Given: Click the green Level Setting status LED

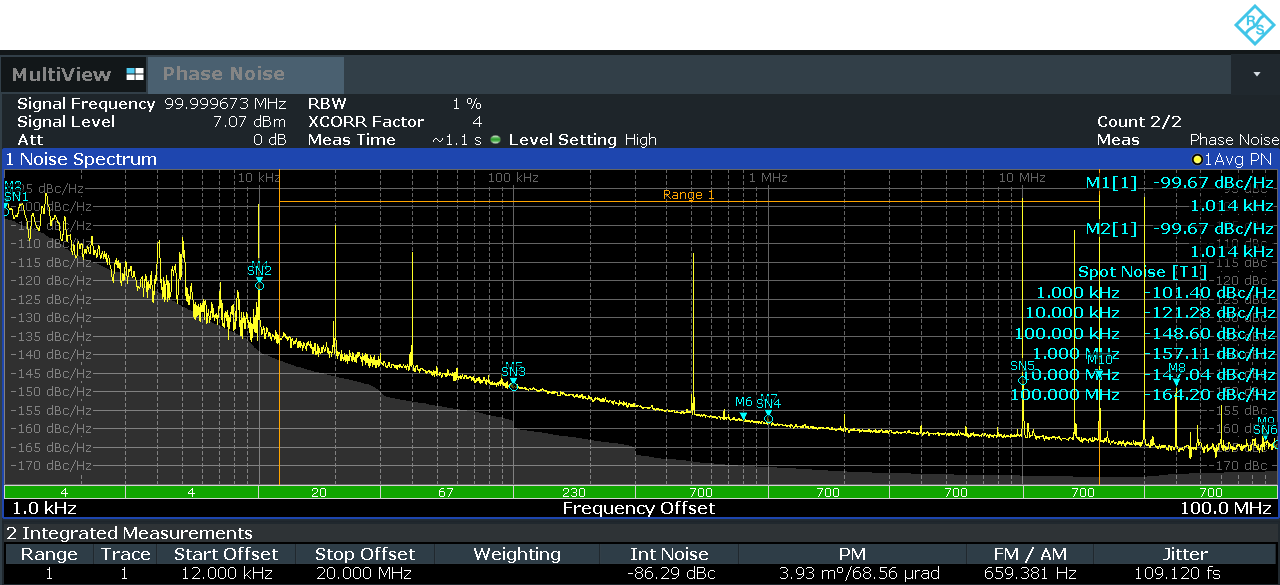Looking at the screenshot, I should pos(495,140).
